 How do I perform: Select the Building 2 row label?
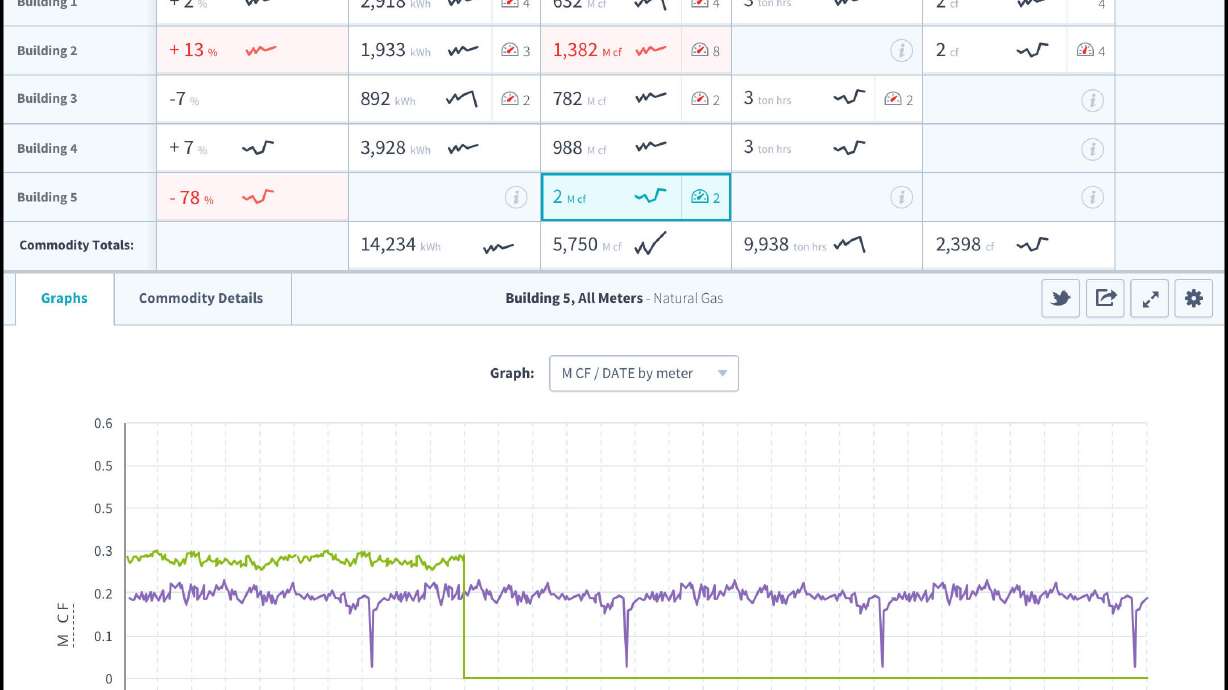(47, 50)
